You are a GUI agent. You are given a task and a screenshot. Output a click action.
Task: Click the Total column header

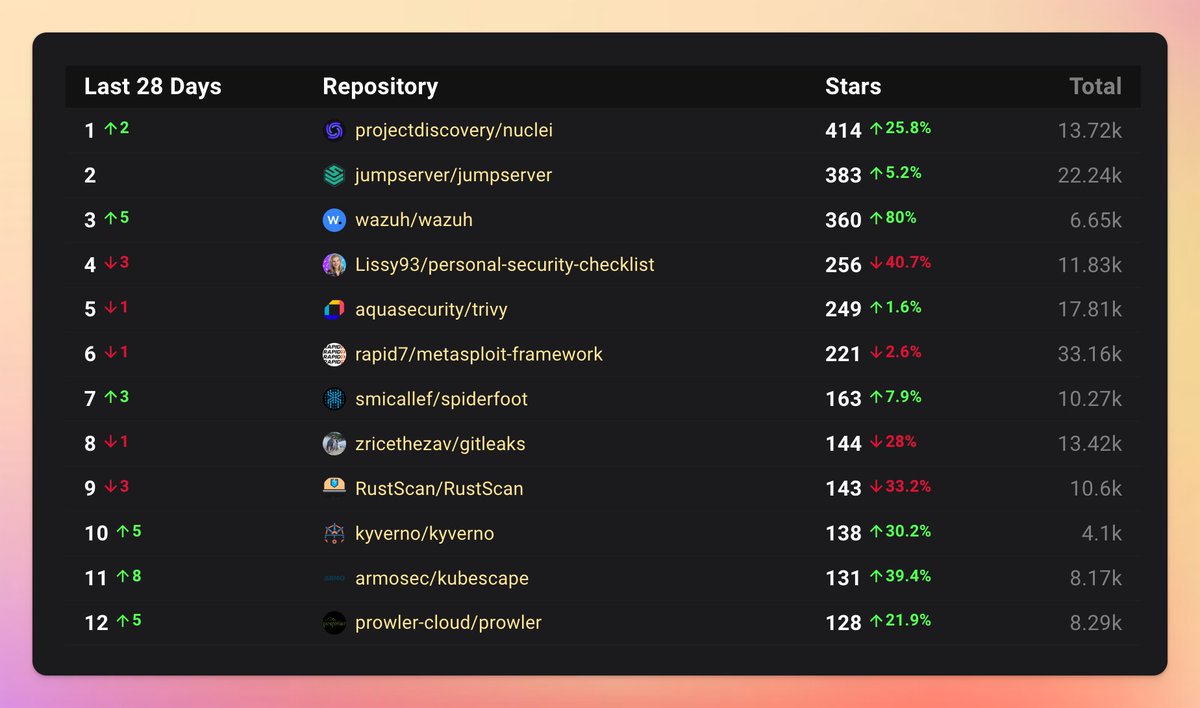(x=1096, y=87)
